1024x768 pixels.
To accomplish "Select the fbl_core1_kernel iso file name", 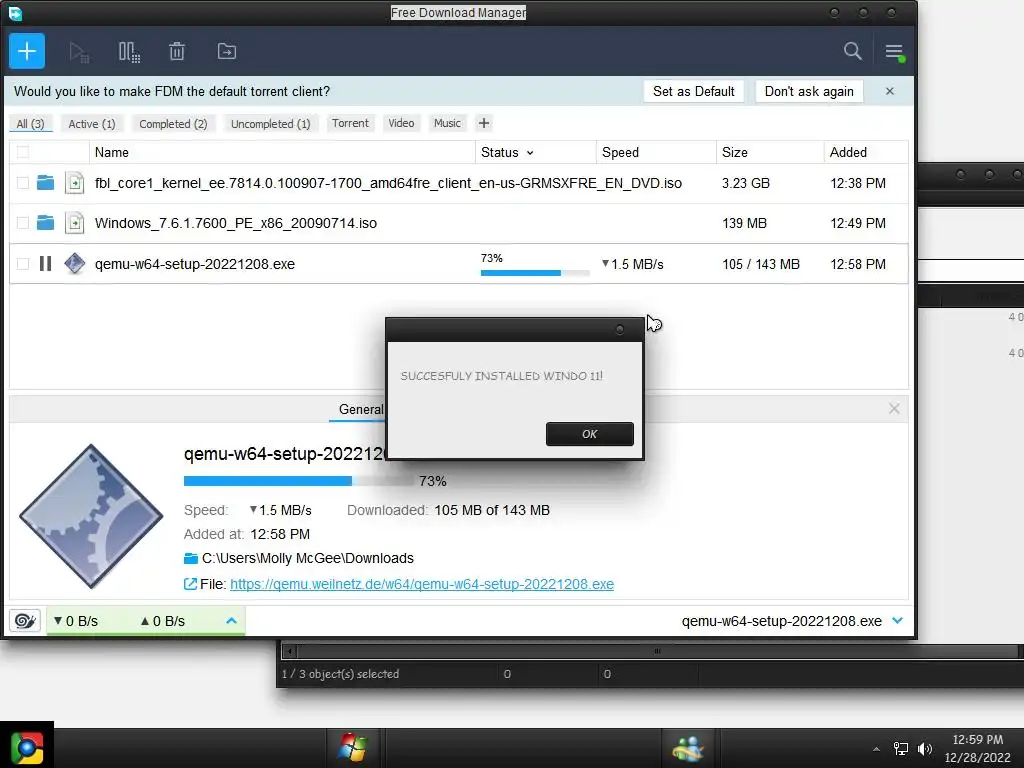I will [x=388, y=183].
